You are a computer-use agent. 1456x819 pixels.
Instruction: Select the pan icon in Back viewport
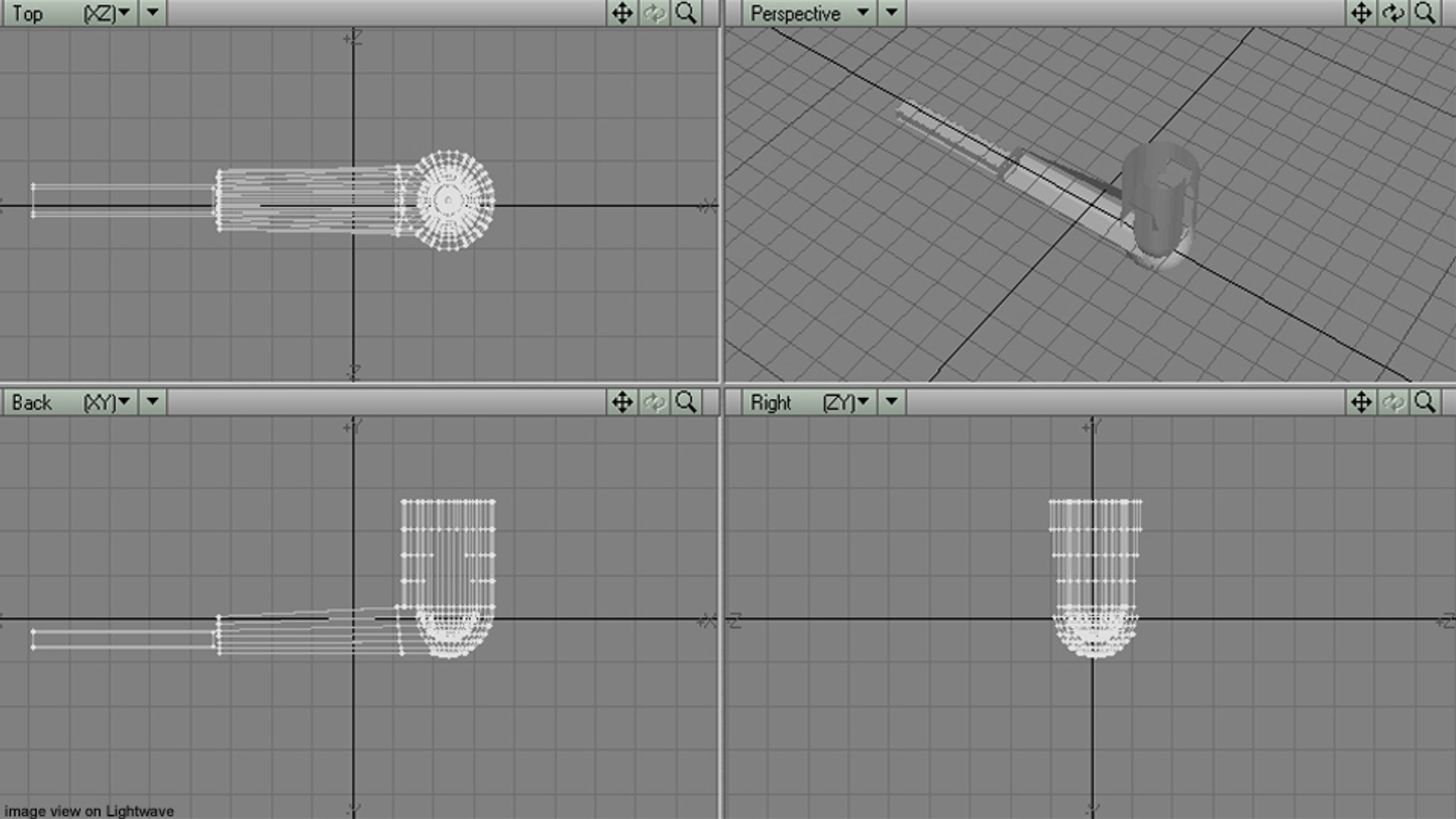click(x=622, y=402)
